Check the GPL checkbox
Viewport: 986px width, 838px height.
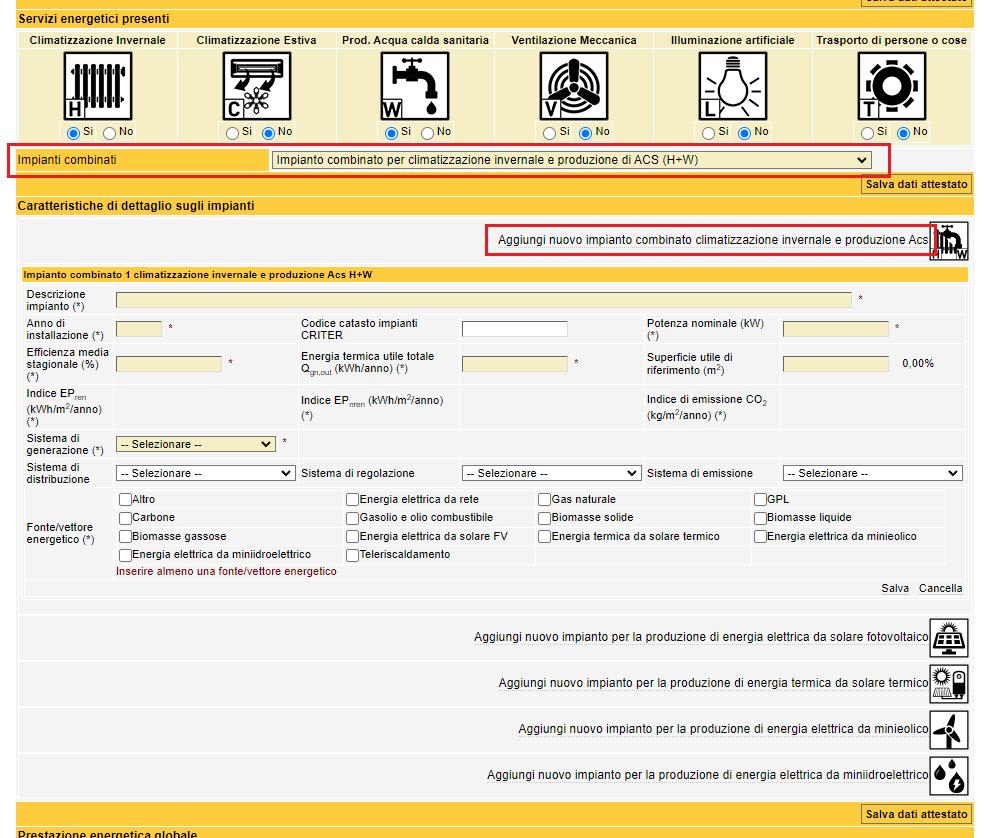pyautogui.click(x=760, y=500)
